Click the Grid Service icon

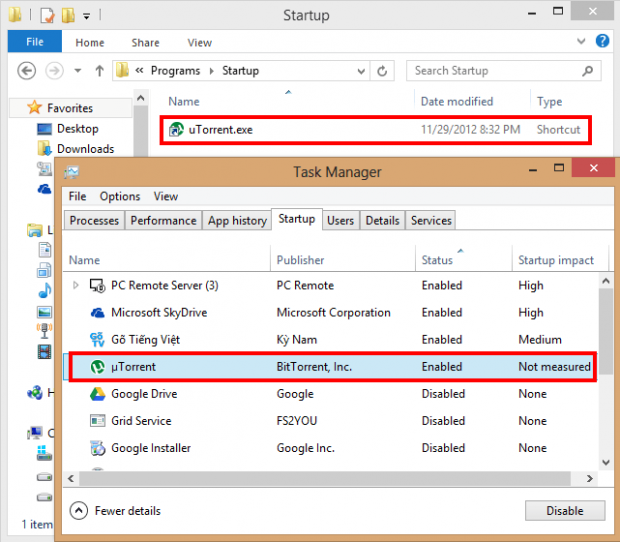[x=97, y=421]
